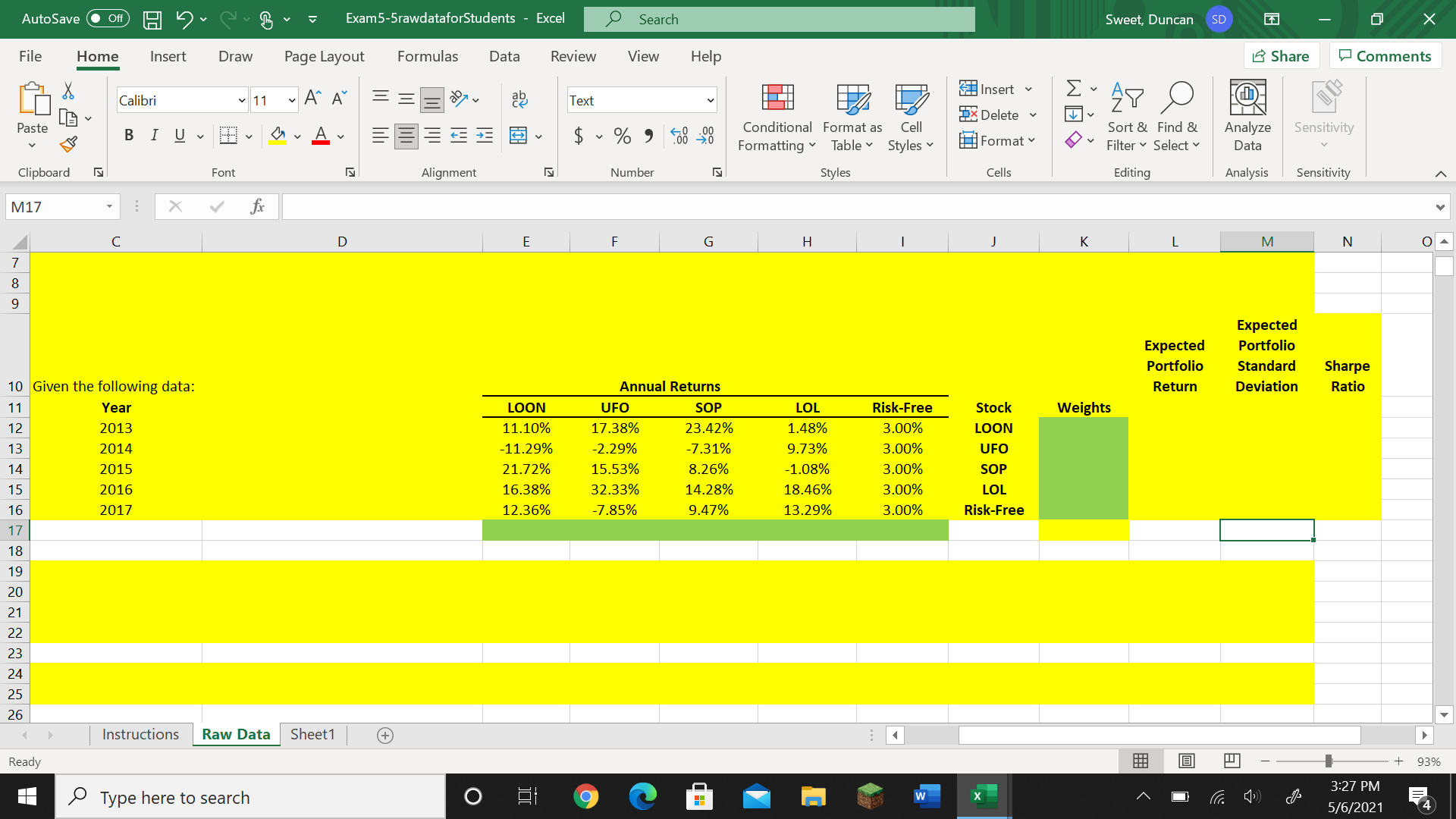Toggle underline formatting
This screenshot has height=819, width=1456.
tap(179, 135)
